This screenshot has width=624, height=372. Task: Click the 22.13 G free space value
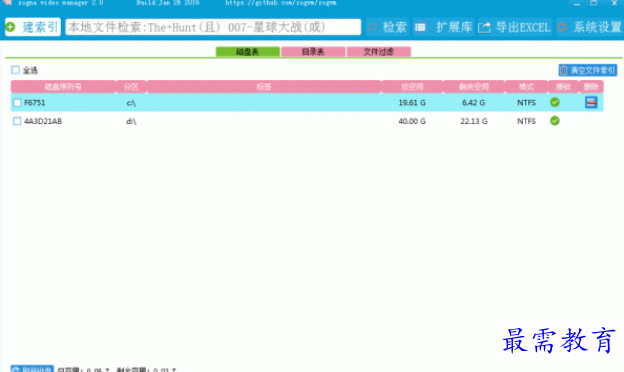point(474,121)
